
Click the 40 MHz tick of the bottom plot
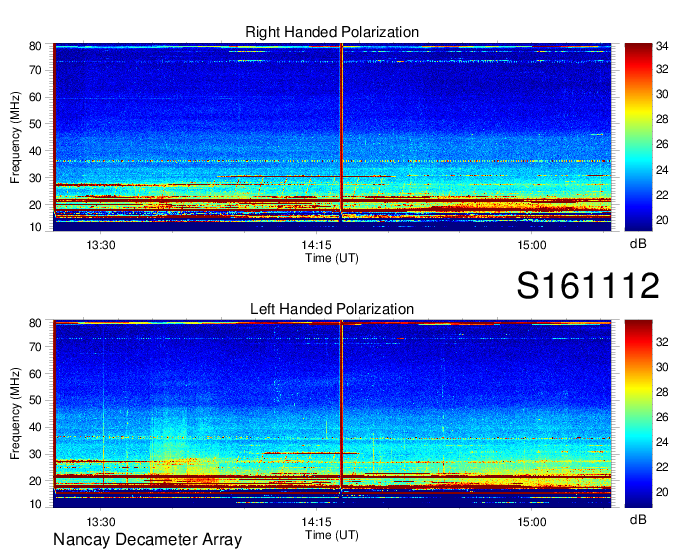pyautogui.click(x=35, y=427)
